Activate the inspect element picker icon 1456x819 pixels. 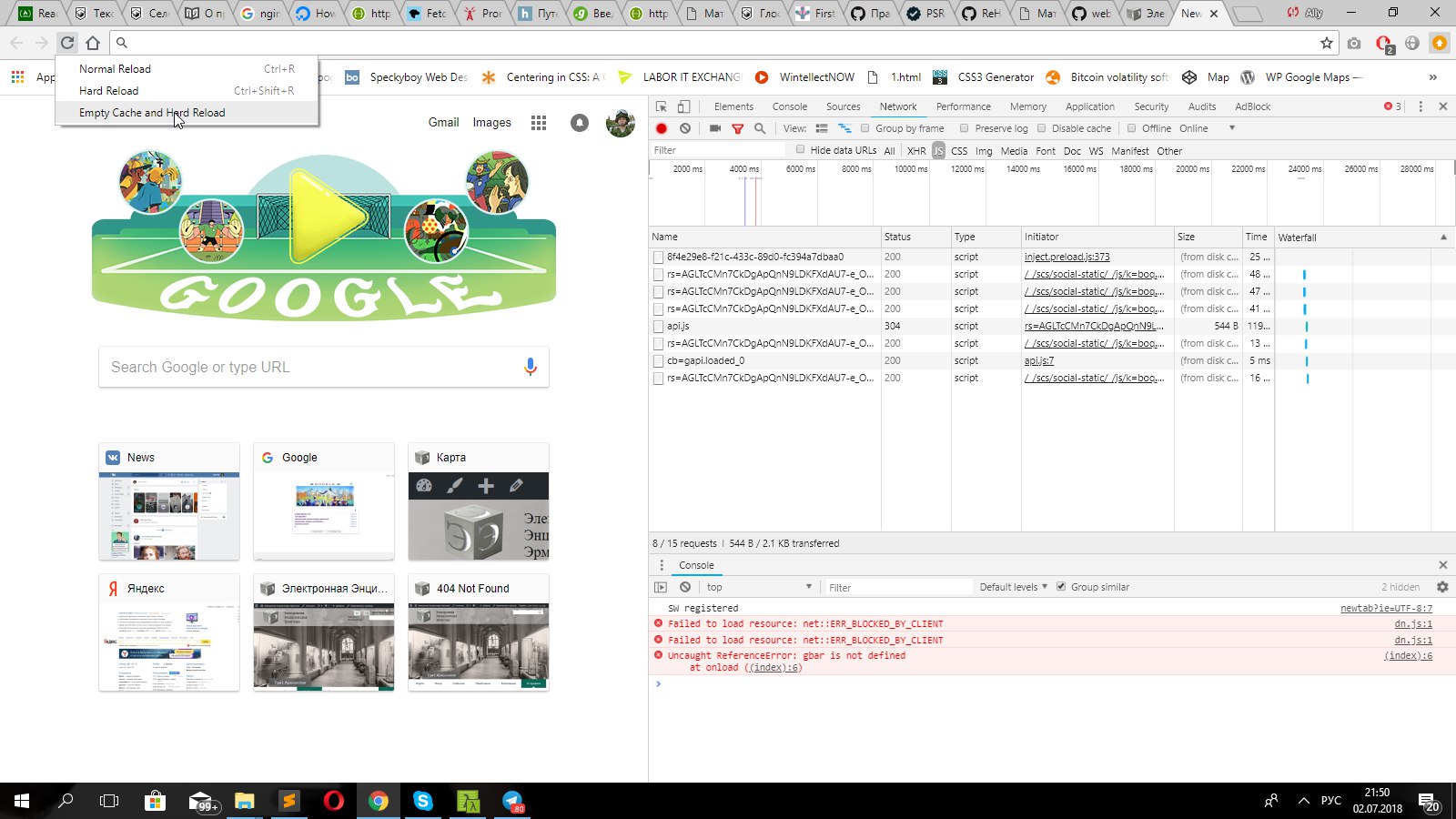662,106
